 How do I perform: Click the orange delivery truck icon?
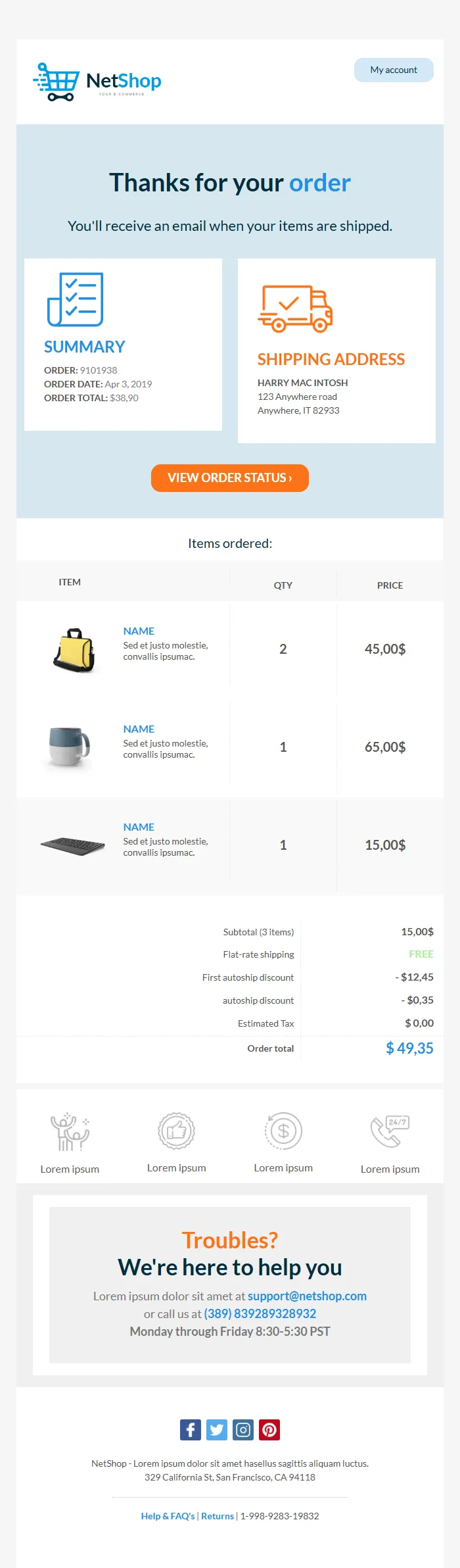pyautogui.click(x=295, y=308)
